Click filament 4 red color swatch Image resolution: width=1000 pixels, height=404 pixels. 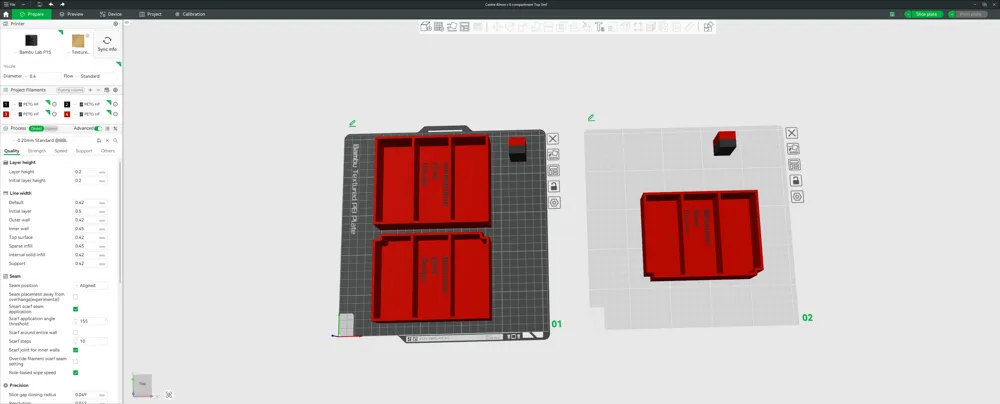click(x=67, y=114)
